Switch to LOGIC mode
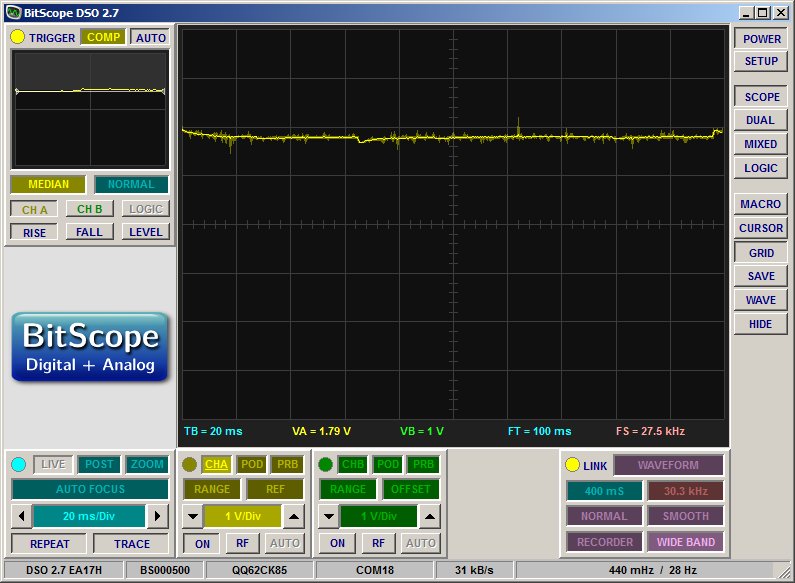The width and height of the screenshot is (795, 583). 761,168
